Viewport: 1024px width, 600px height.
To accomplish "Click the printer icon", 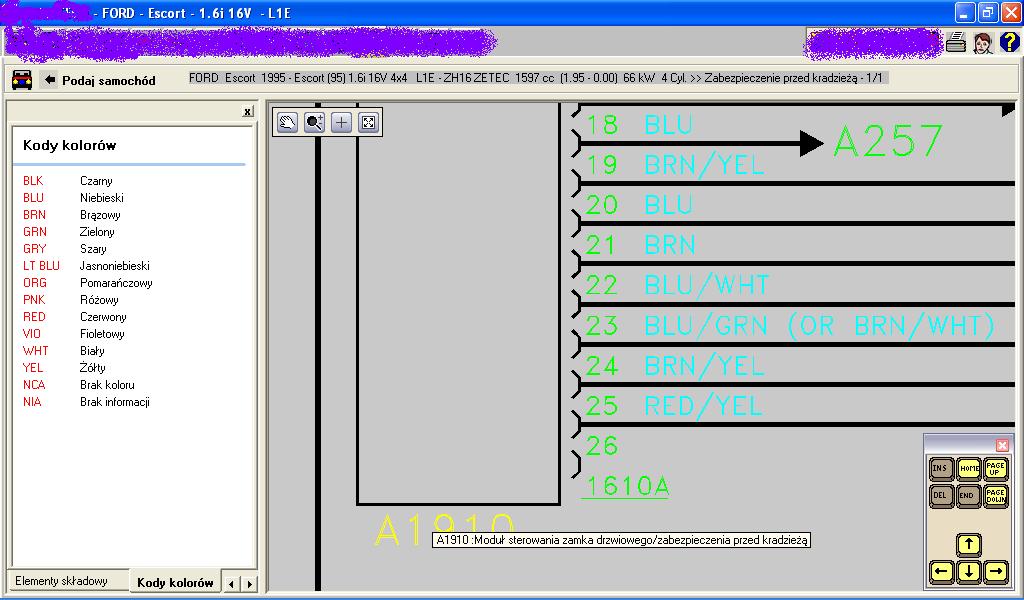I will tap(956, 42).
